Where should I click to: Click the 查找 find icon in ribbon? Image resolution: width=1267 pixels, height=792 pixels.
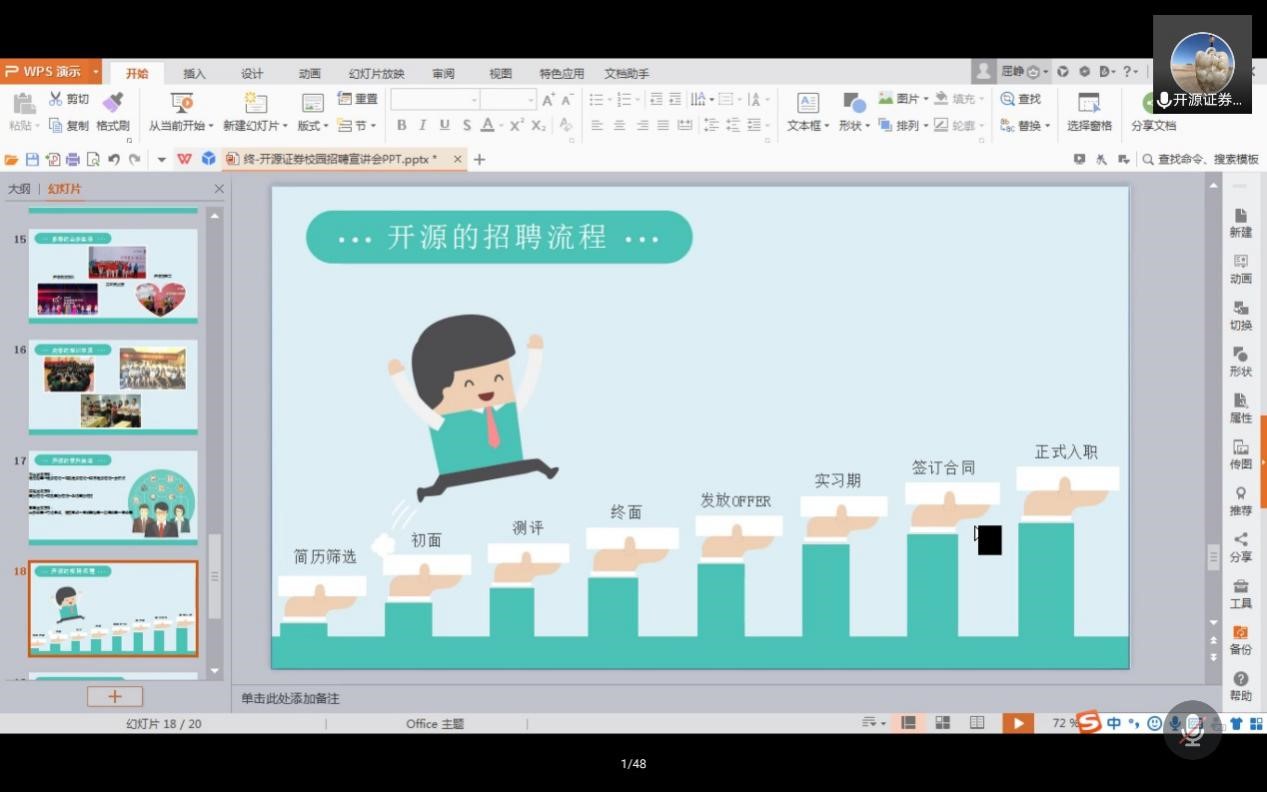(1021, 99)
